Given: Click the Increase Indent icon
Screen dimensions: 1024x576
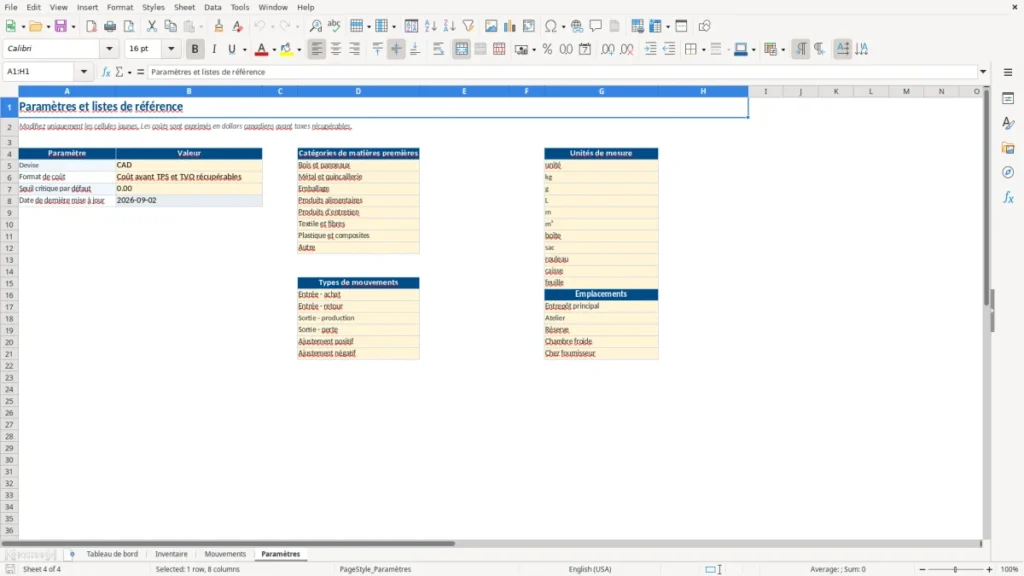Looking at the screenshot, I should click(x=650, y=49).
